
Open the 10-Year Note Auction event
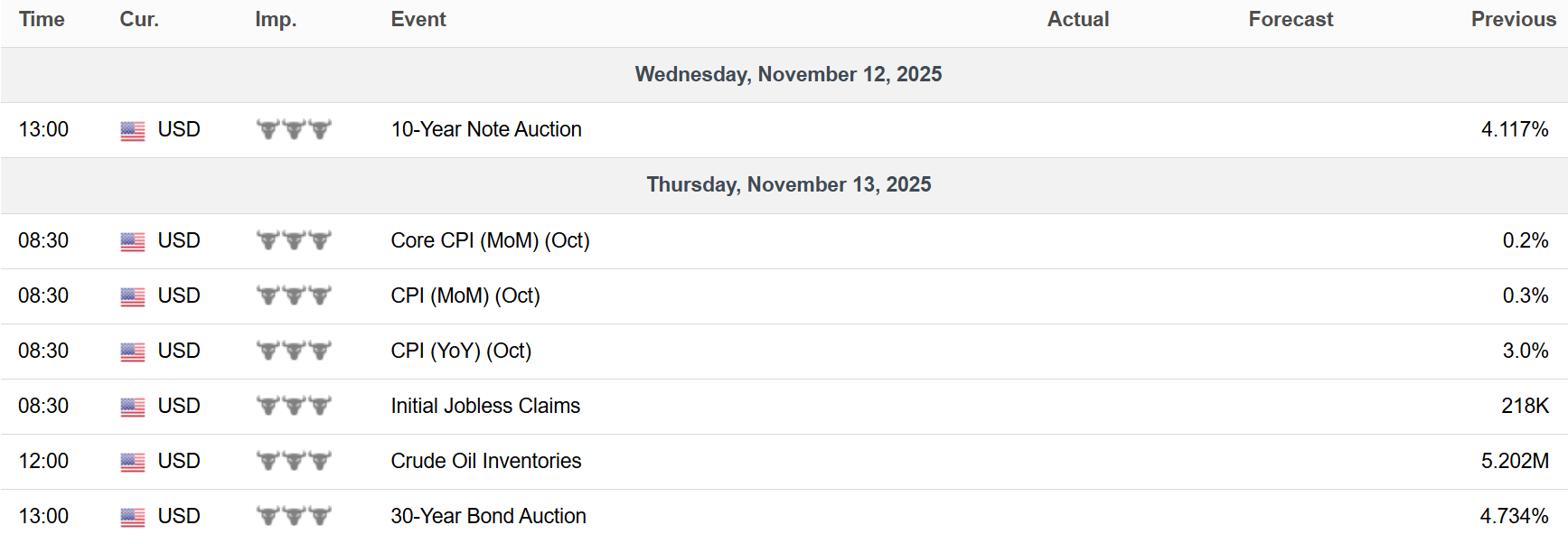(x=486, y=129)
